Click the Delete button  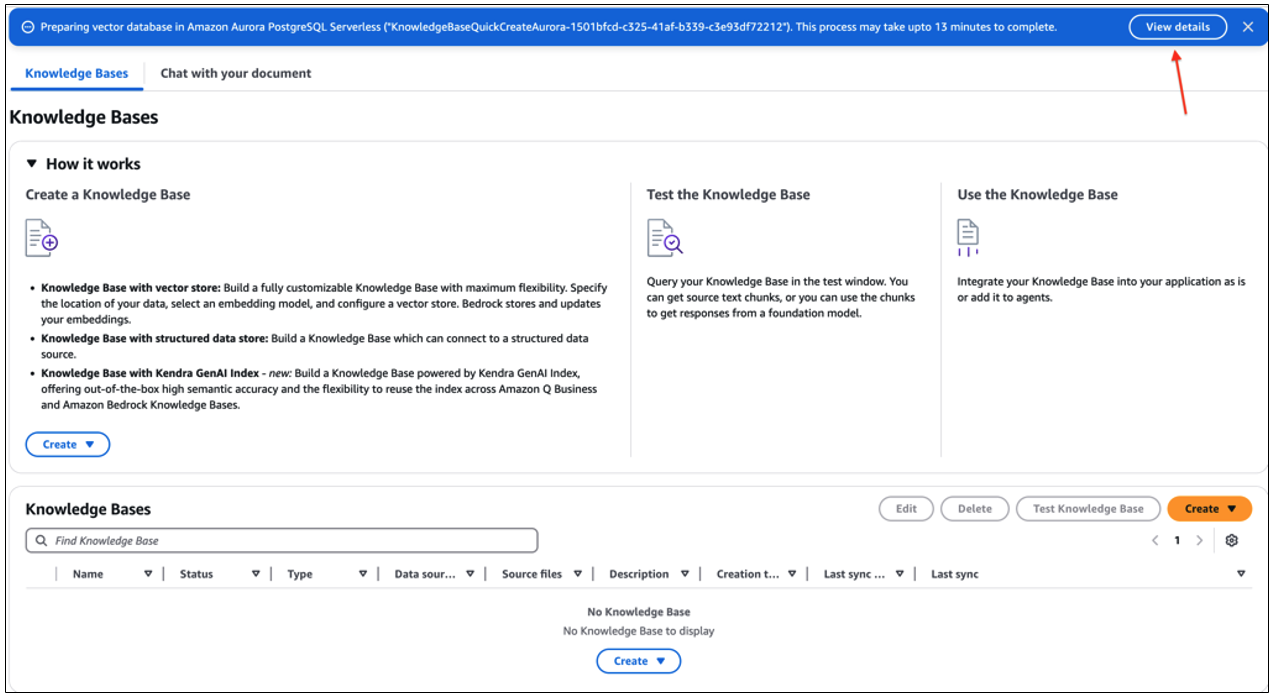click(974, 508)
